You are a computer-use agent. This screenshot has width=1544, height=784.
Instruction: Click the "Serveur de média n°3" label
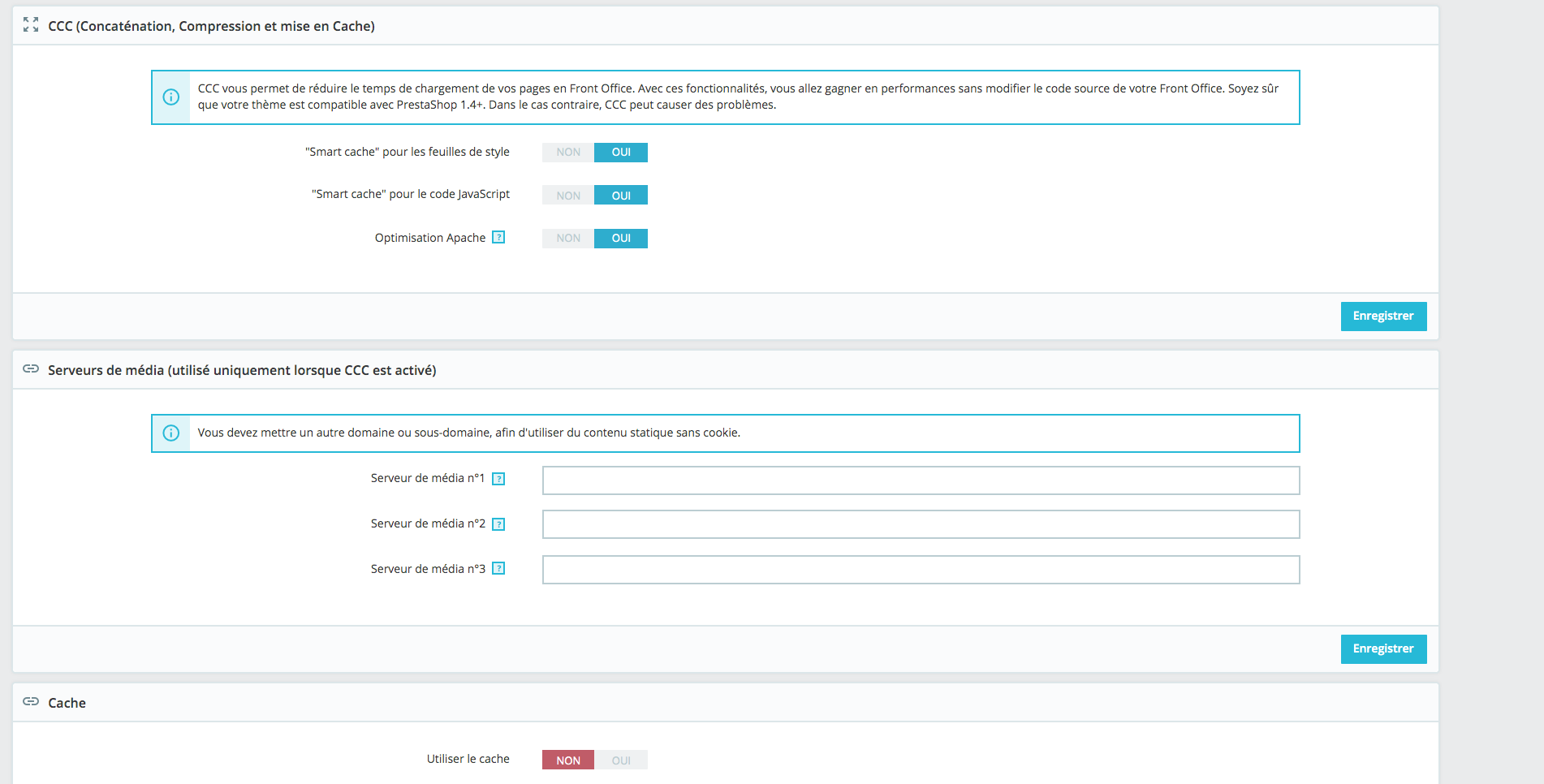[428, 569]
